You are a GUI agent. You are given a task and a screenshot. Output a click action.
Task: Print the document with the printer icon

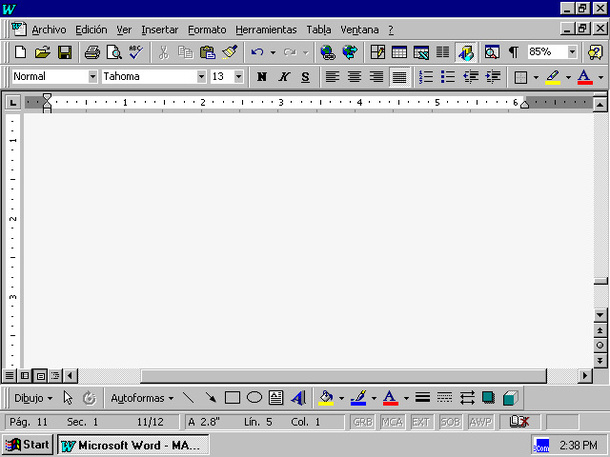[x=92, y=52]
